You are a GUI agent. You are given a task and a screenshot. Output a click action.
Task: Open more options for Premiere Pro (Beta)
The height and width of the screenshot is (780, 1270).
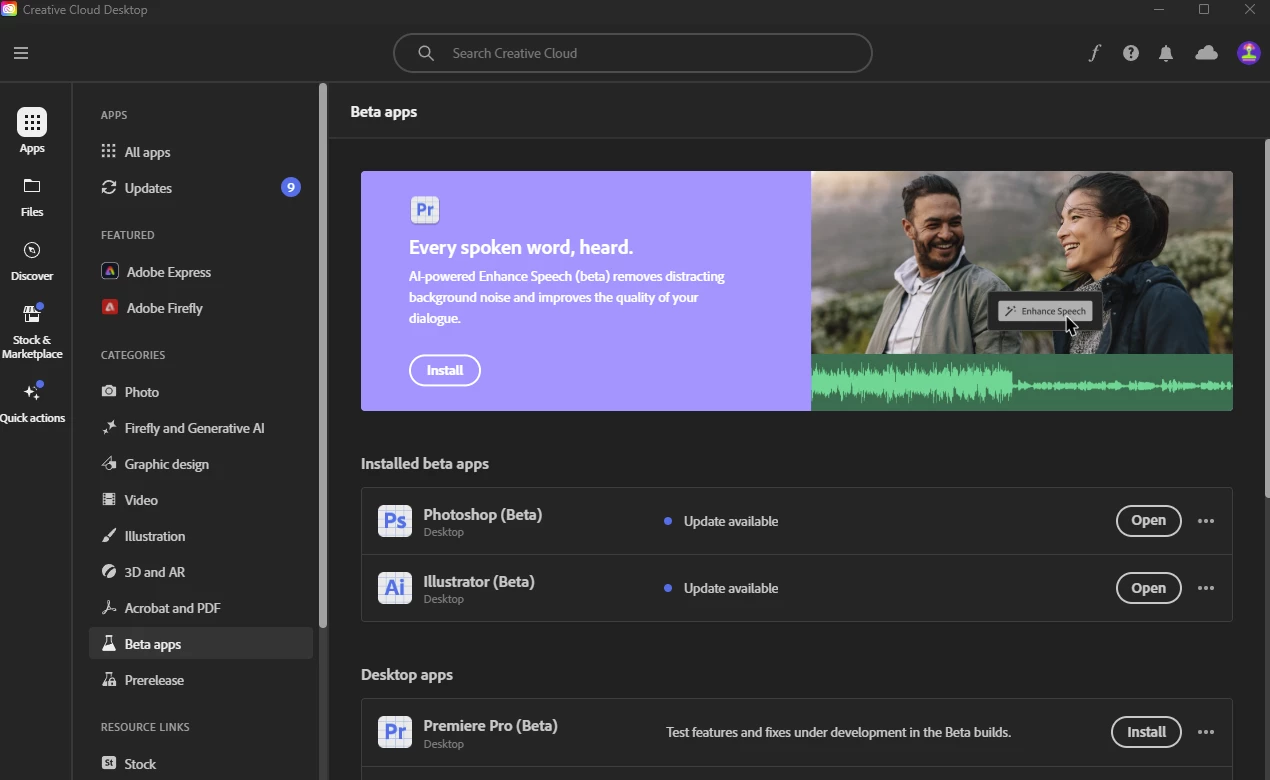[1206, 732]
